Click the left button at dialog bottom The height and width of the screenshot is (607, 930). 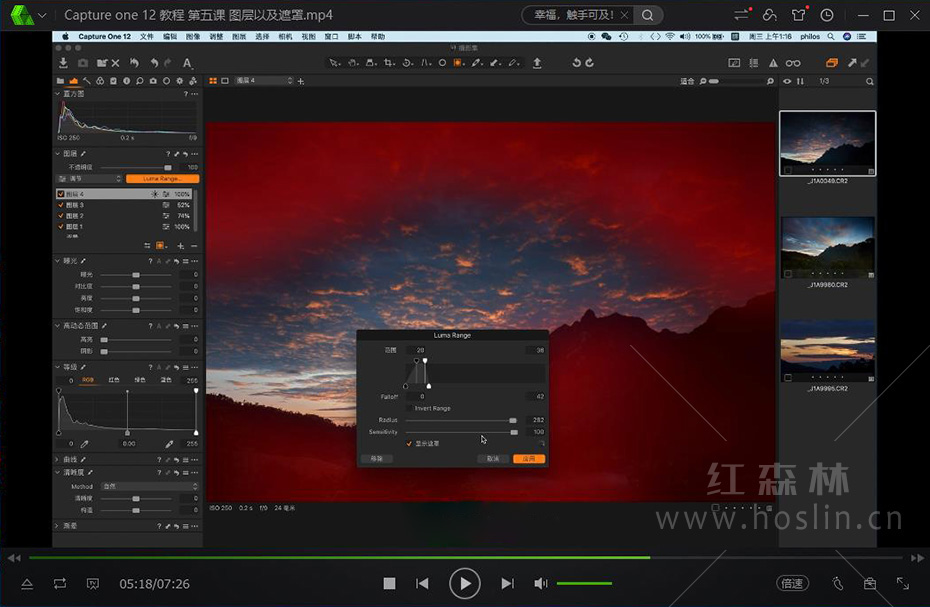(x=377, y=459)
